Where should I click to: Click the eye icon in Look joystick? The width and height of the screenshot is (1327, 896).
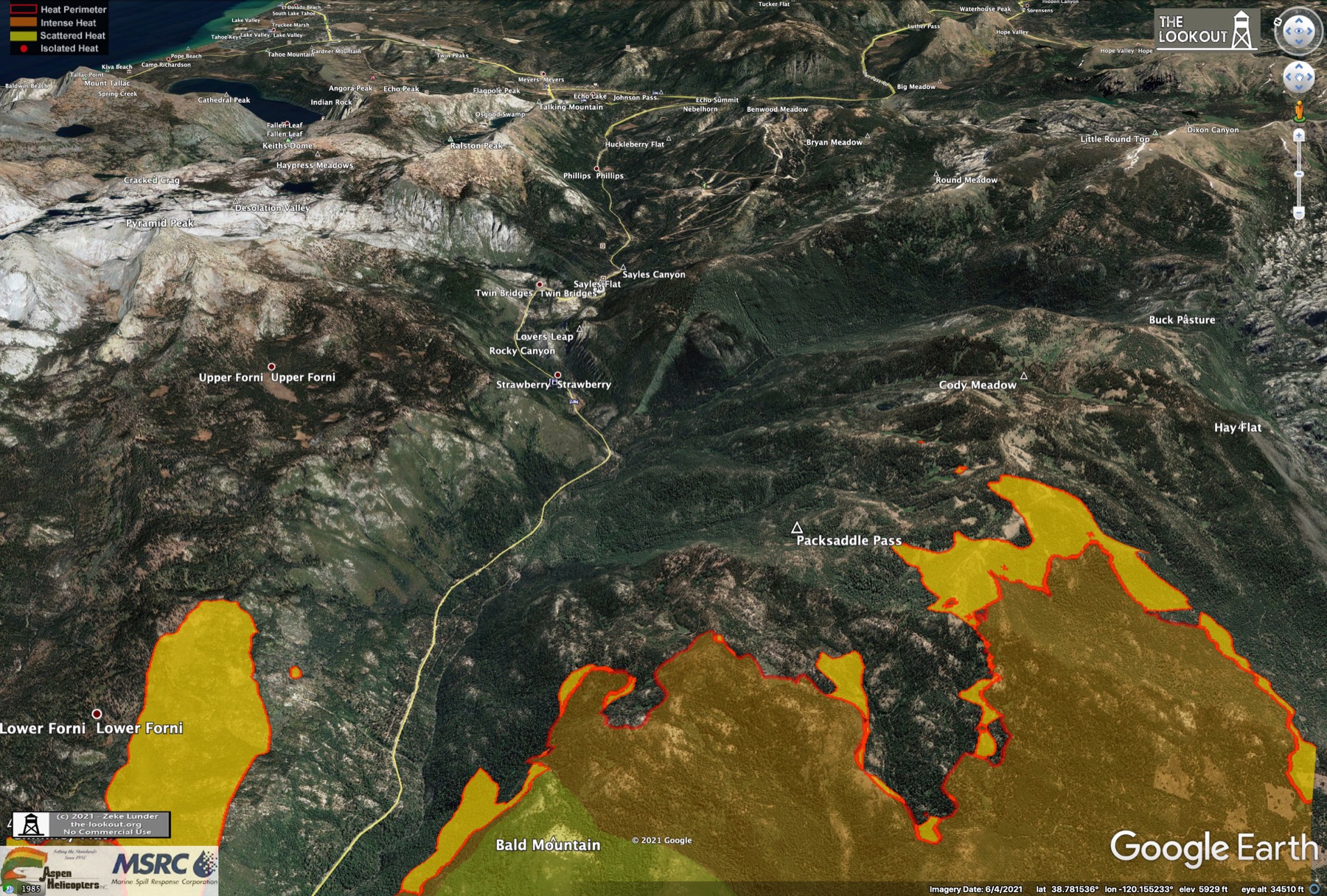1299,32
